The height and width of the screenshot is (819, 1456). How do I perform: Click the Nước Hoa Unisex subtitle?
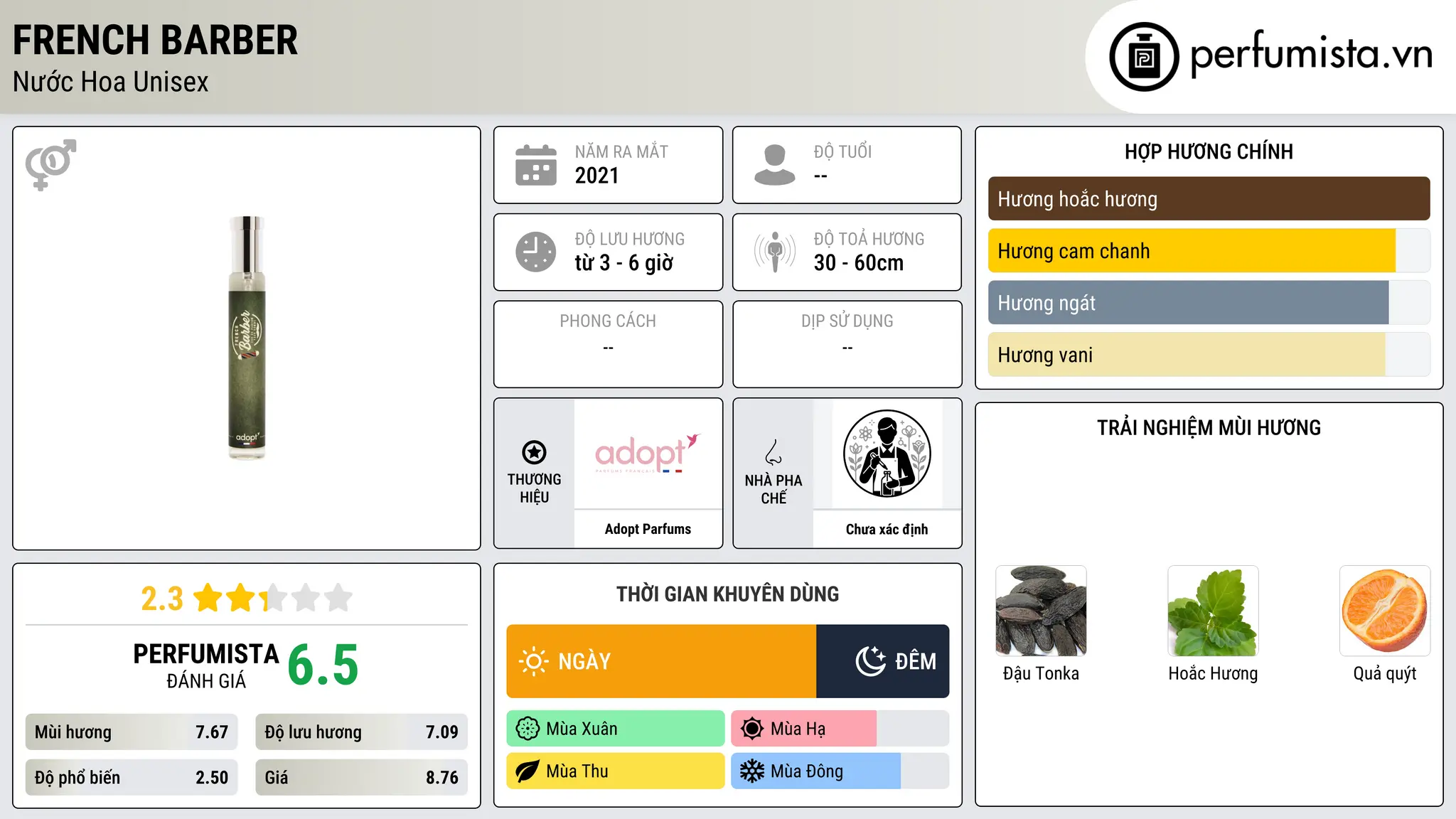[111, 82]
